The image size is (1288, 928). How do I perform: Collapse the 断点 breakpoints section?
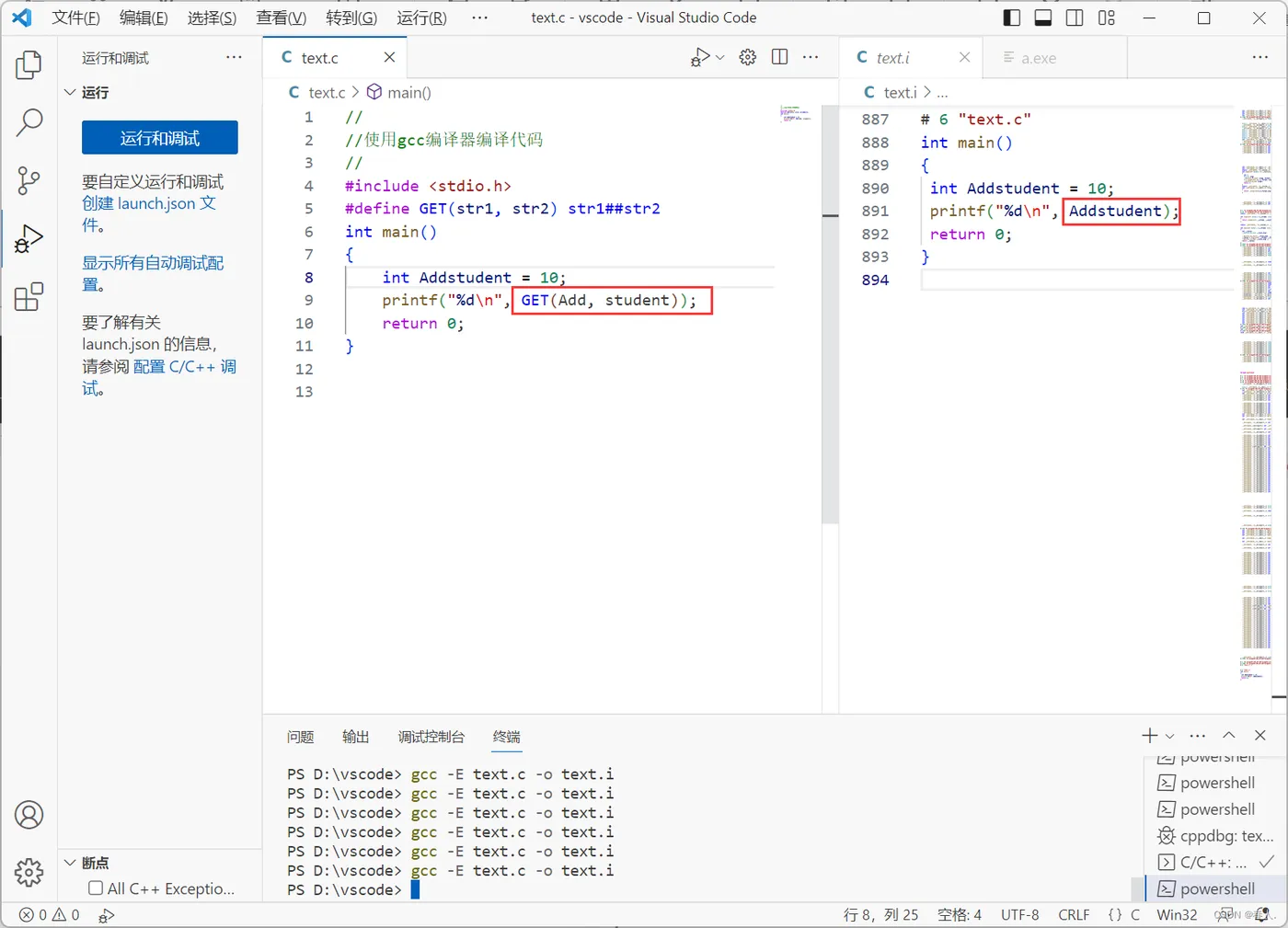pyautogui.click(x=70, y=863)
